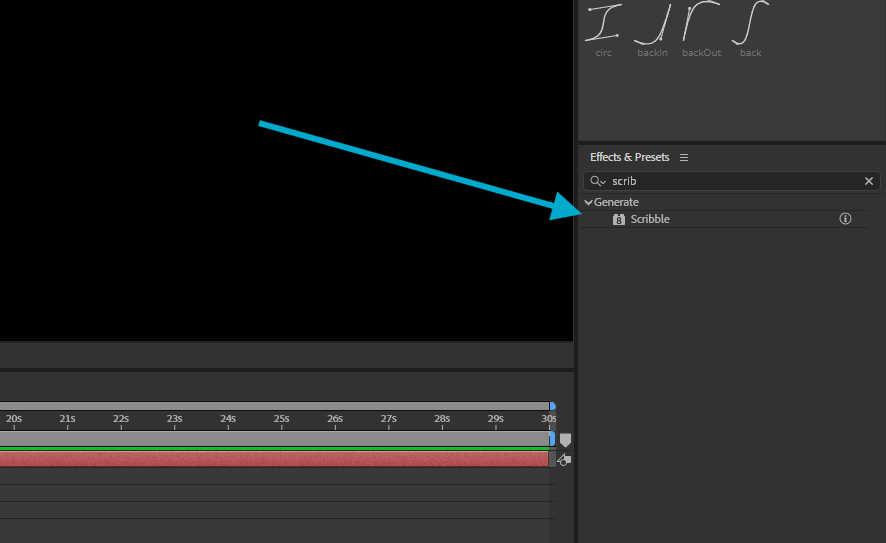Click the Effects & Presets panel tab
The width and height of the screenshot is (886, 543).
coord(629,157)
